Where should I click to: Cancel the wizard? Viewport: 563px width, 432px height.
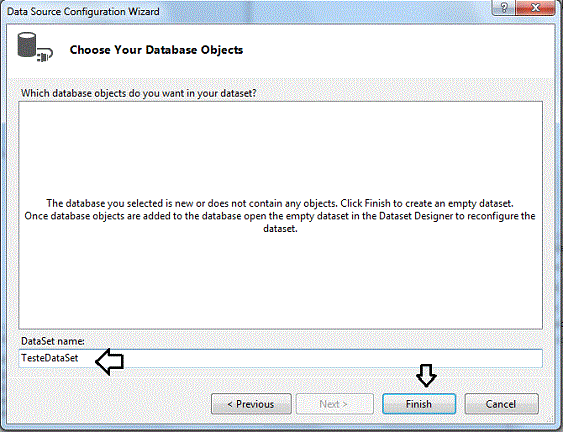501,404
